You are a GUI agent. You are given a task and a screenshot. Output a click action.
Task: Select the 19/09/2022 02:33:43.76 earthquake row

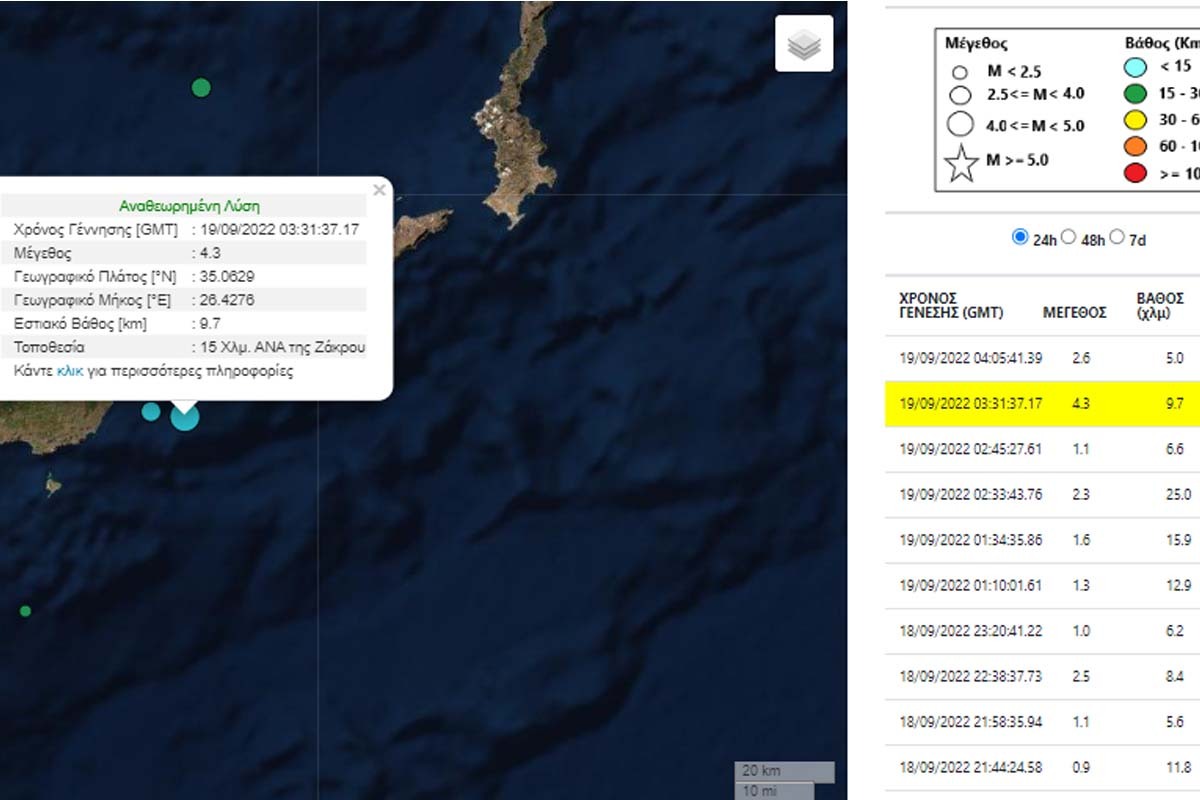click(1042, 495)
